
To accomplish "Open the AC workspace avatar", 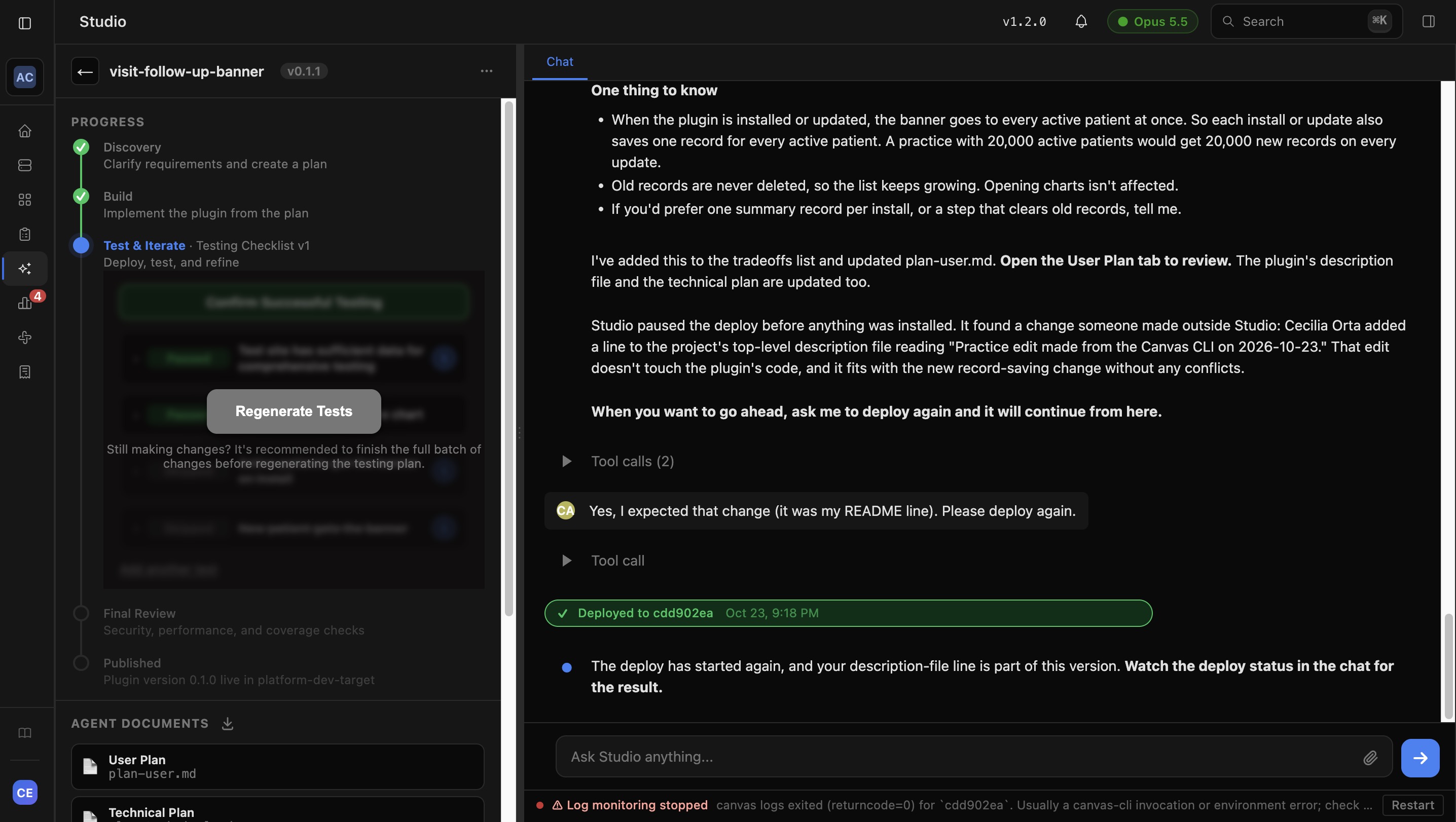I will (24, 77).
